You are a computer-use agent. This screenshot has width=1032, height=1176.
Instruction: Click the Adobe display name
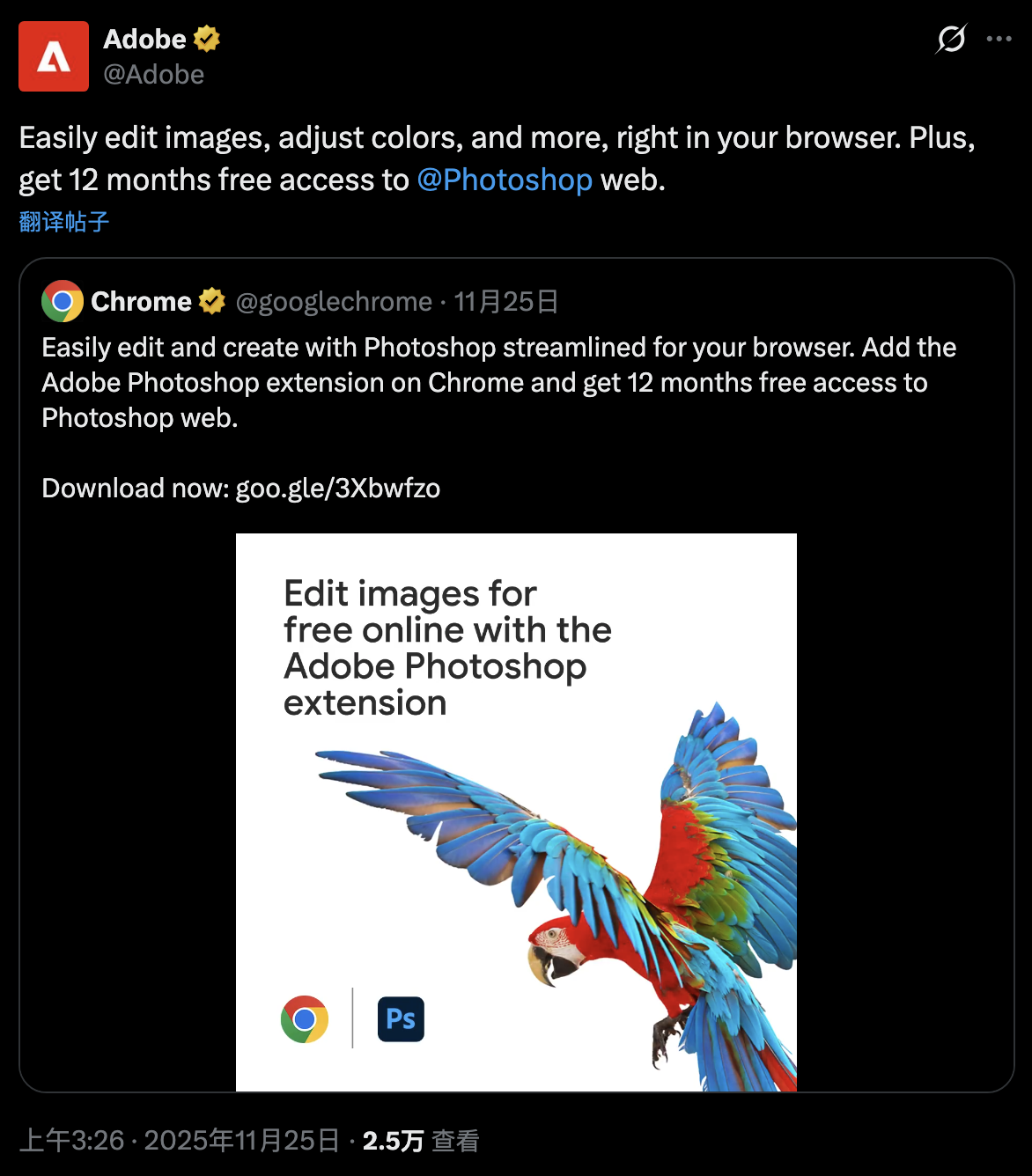(144, 39)
